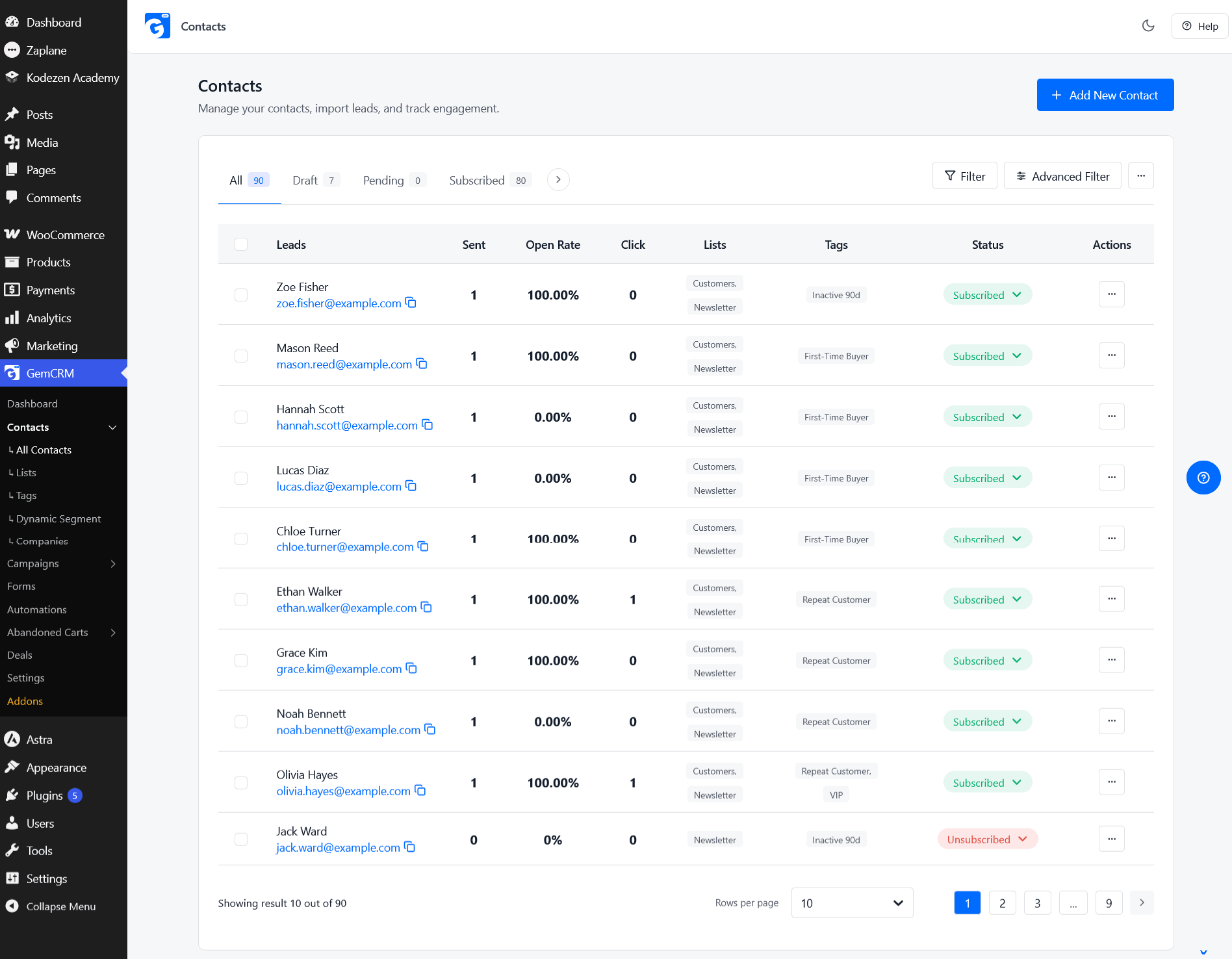1232x959 pixels.
Task: Open Dynamic Segment submenu item
Action: coord(58,518)
